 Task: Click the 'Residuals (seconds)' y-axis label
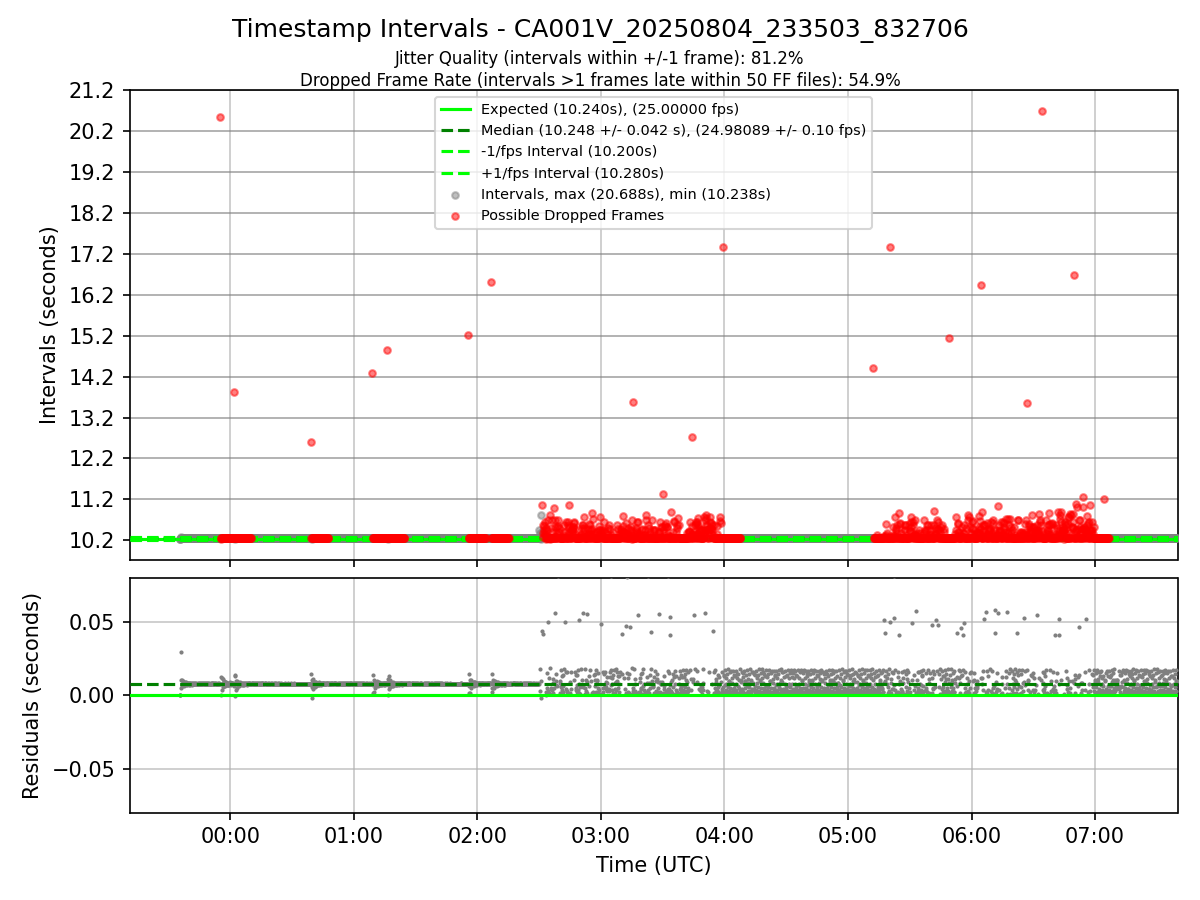point(31,696)
